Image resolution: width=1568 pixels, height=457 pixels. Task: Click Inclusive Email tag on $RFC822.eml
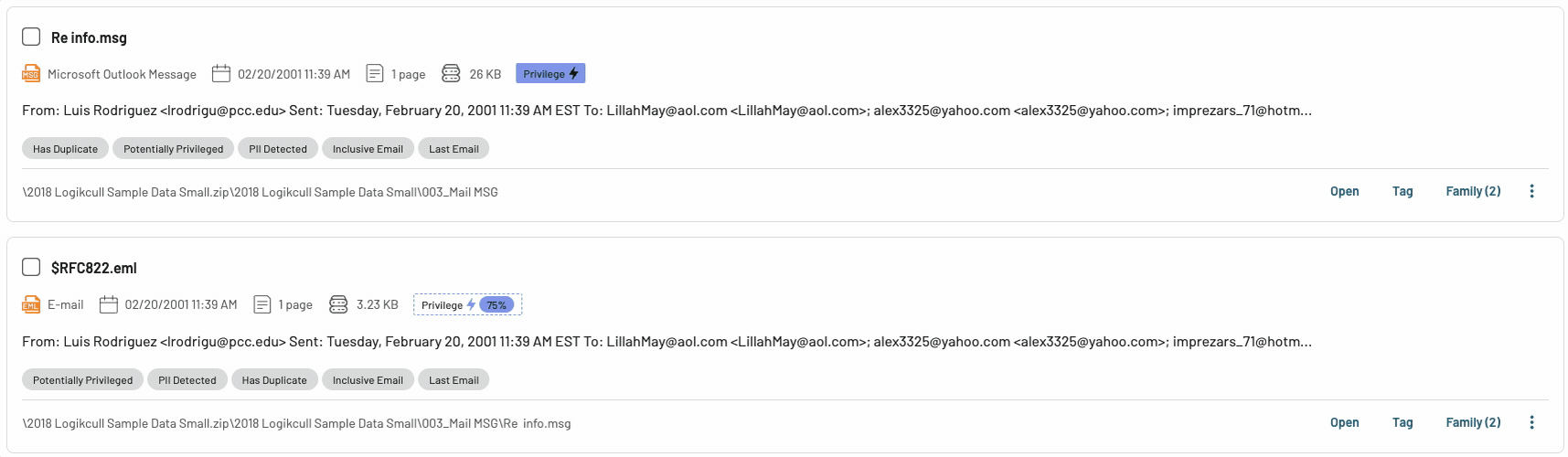pos(368,379)
